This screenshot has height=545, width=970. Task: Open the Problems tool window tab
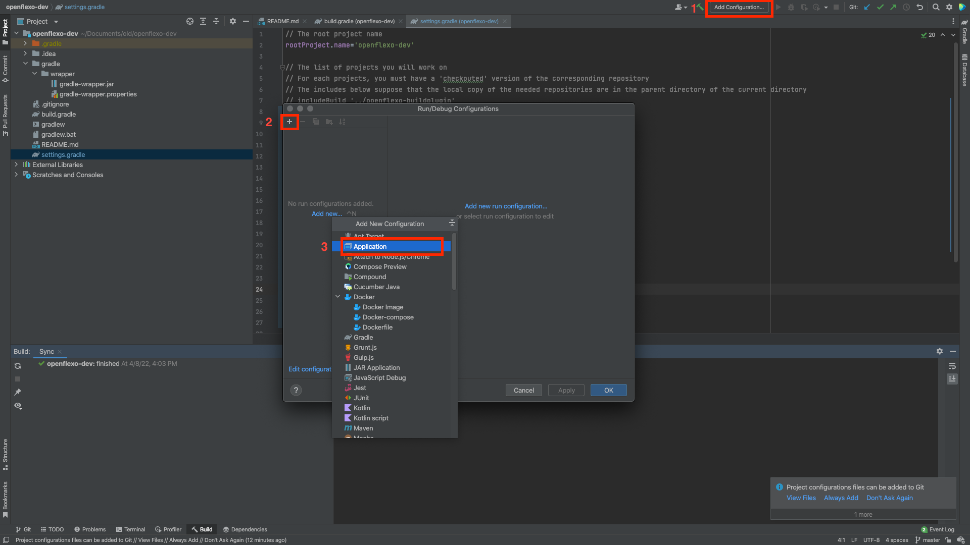coord(90,530)
